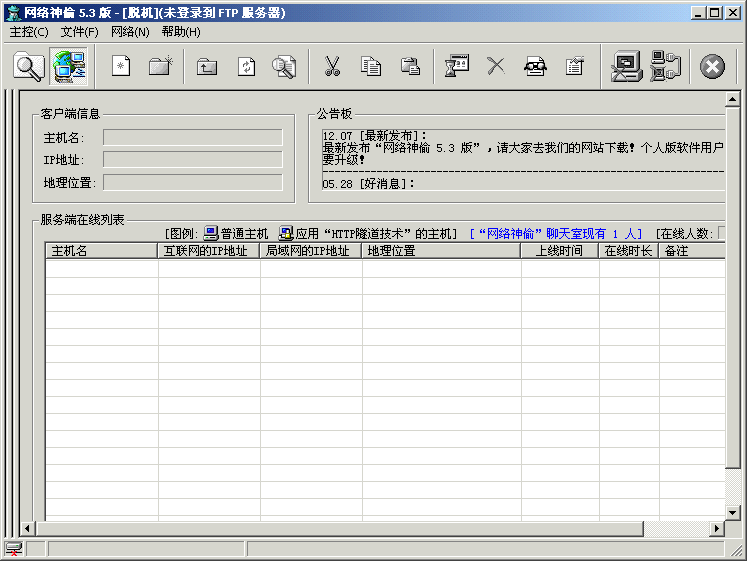Open the 帮助(H) menu

(181, 32)
